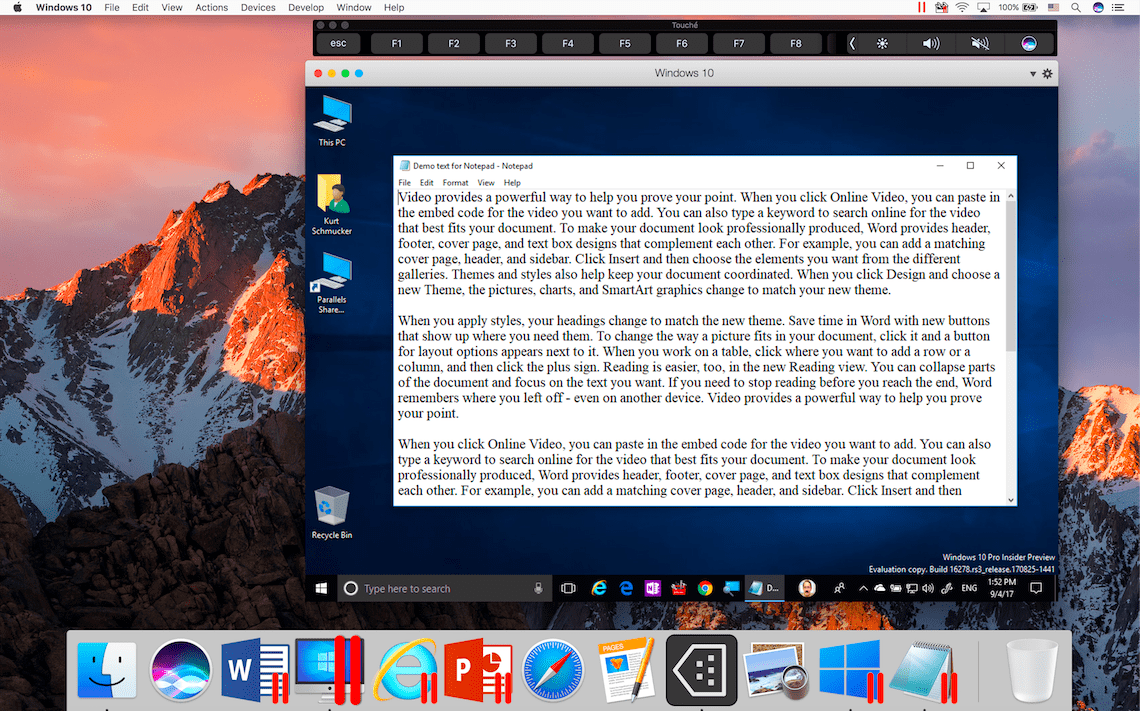Open the Notepad Format menu
Viewport: 1140px width, 711px height.
pos(455,182)
